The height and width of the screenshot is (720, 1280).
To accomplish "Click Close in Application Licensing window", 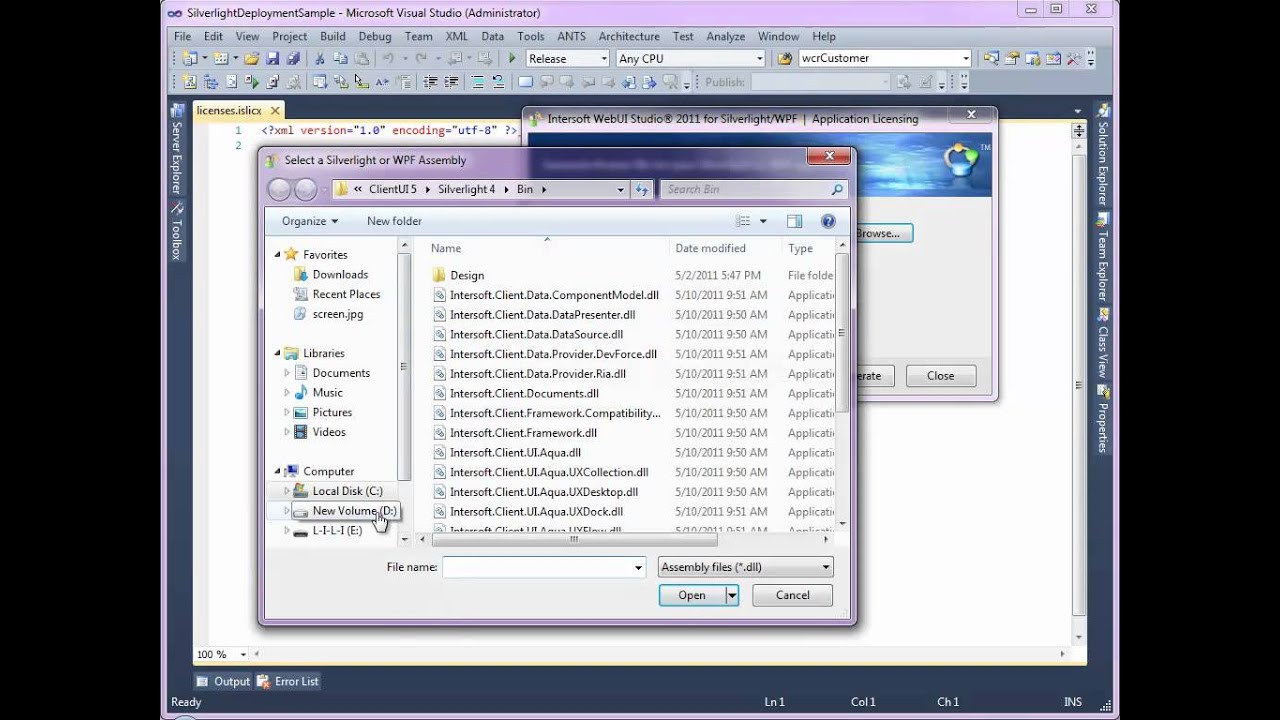I will 940,376.
